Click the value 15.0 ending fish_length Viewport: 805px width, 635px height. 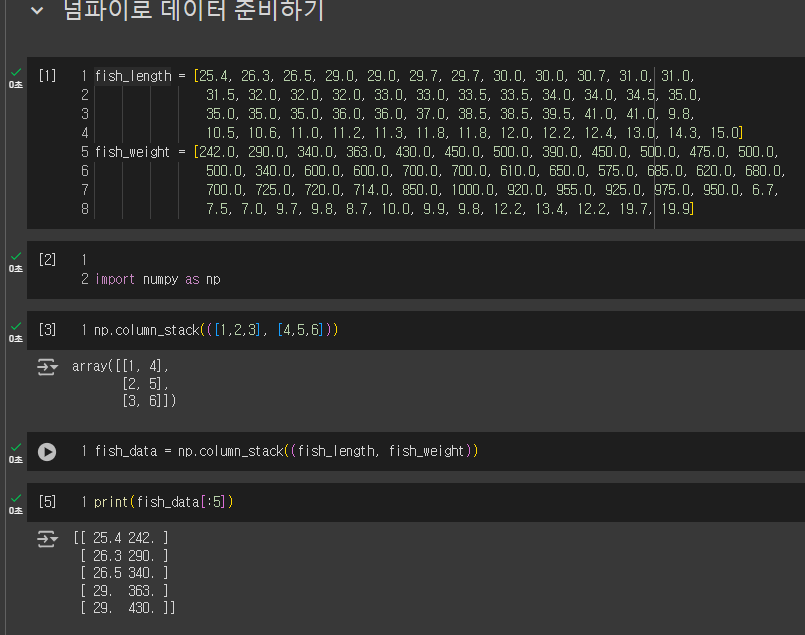[724, 133]
